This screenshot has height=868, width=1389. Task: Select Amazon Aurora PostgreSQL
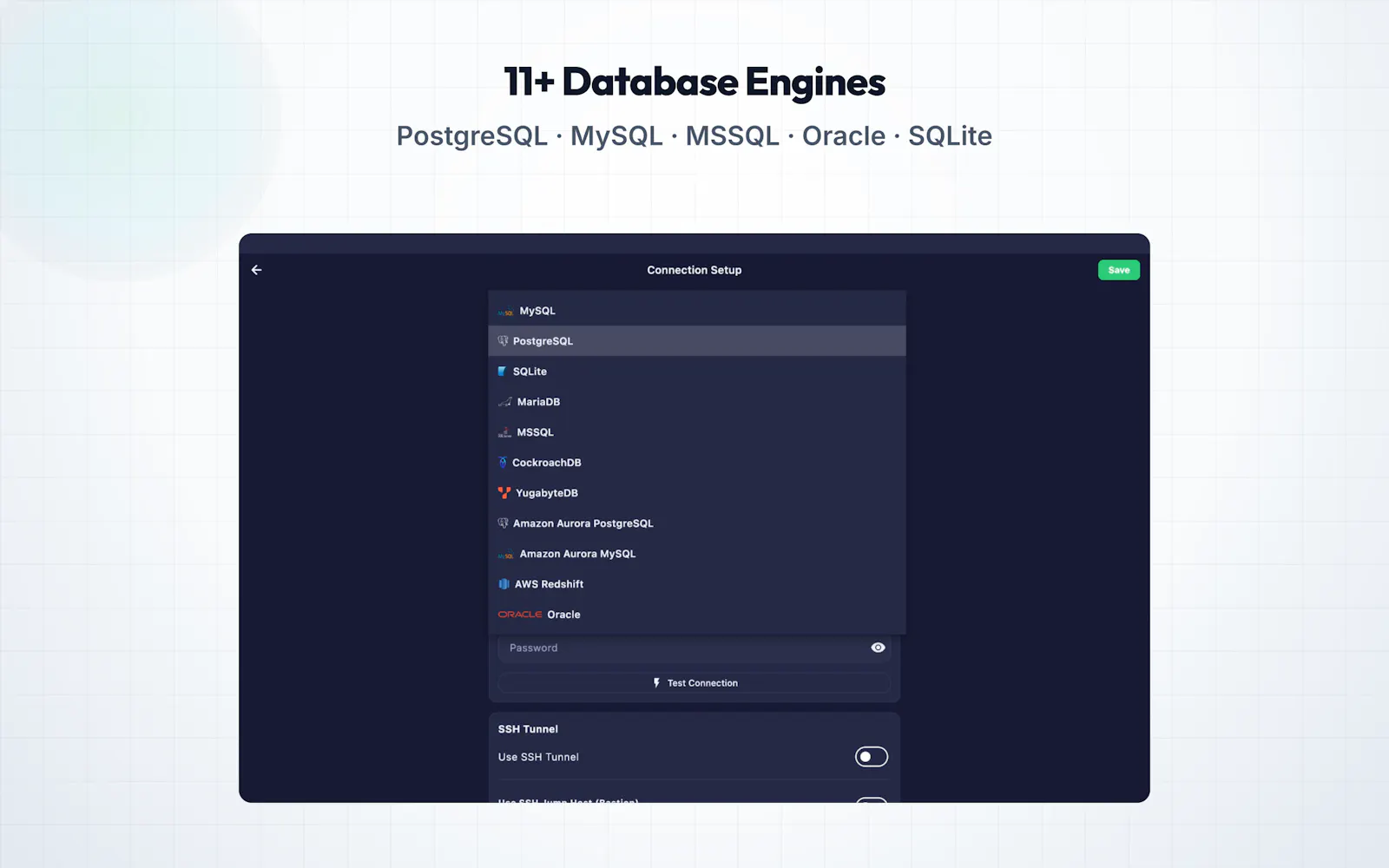coord(696,523)
